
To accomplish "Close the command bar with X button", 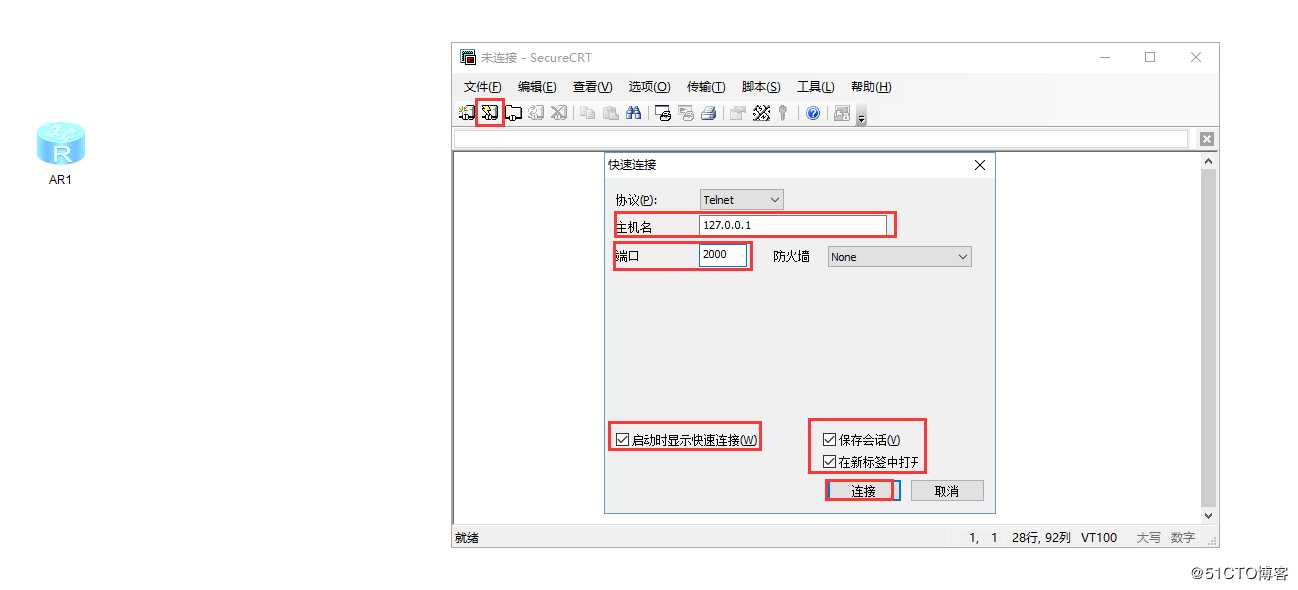I will (x=1206, y=139).
